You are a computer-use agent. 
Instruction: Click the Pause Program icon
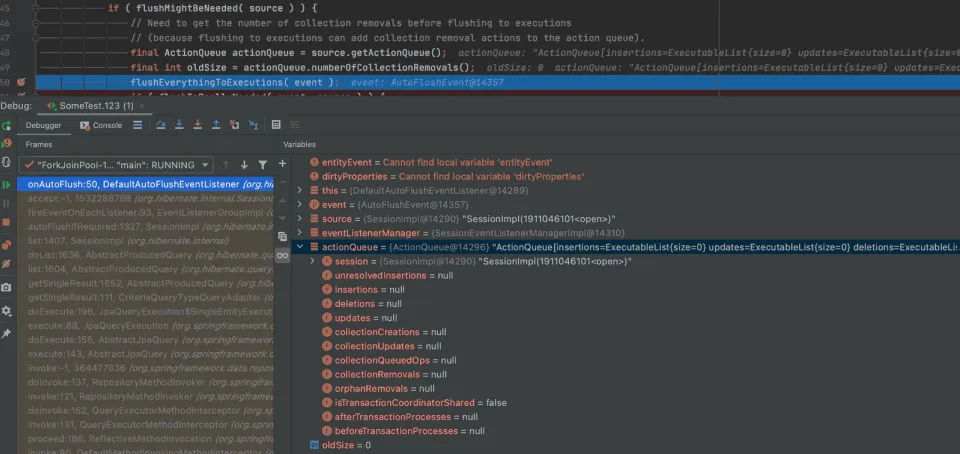pos(6,203)
